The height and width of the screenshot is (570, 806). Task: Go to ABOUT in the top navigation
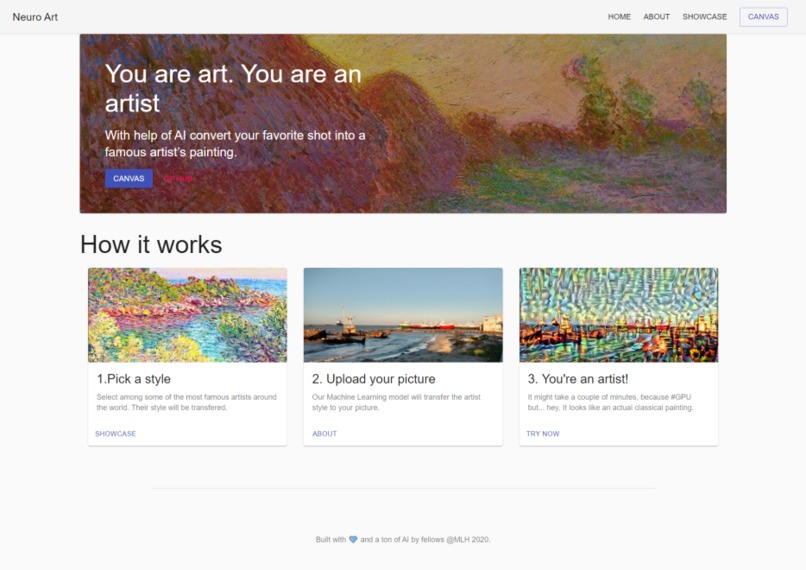pyautogui.click(x=656, y=17)
